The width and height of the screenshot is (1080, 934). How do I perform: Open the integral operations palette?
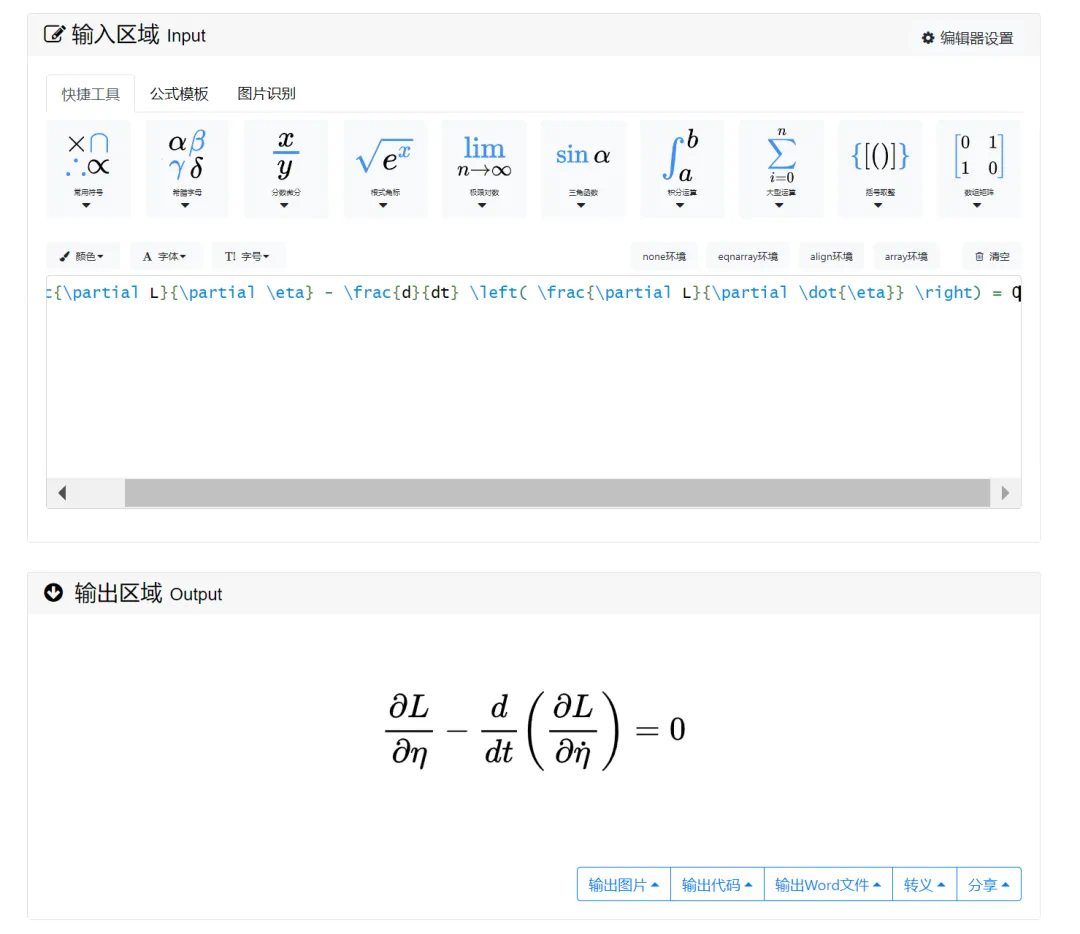click(x=681, y=168)
